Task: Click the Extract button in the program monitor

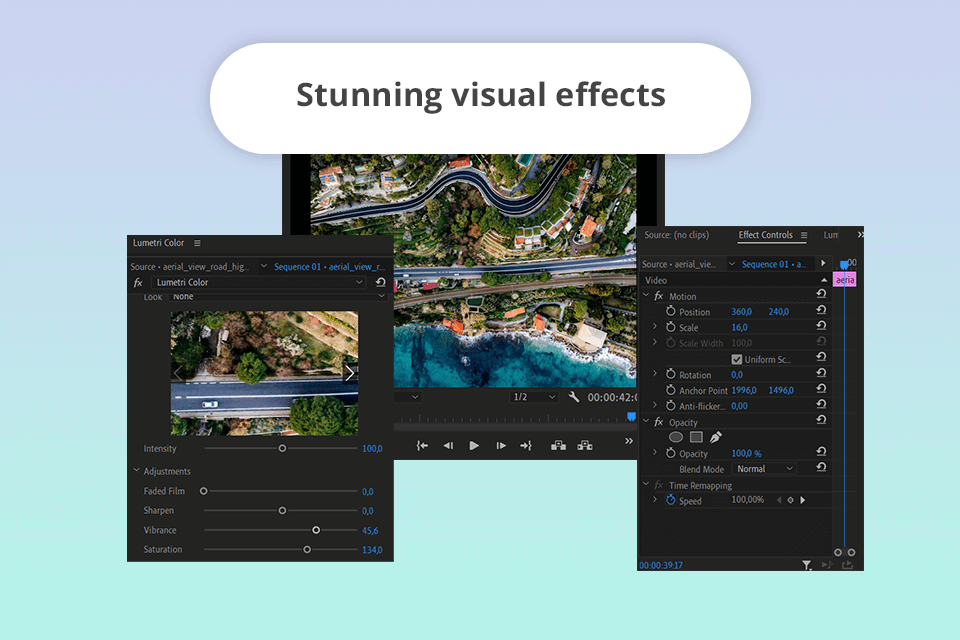Action: (x=584, y=446)
